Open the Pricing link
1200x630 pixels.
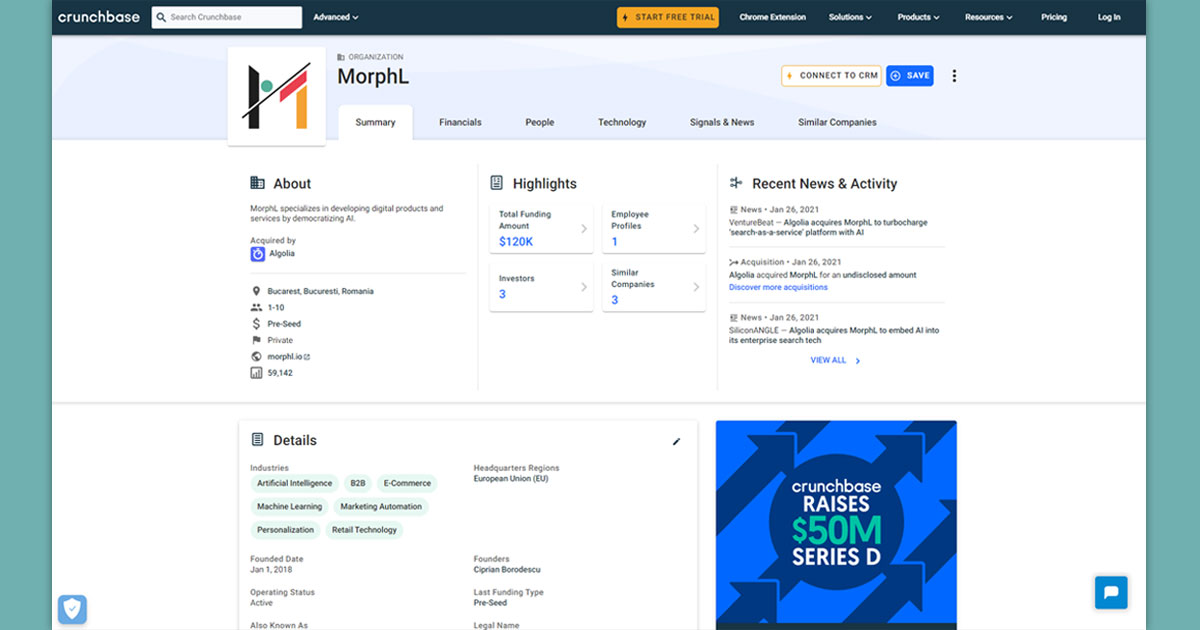[x=1054, y=17]
